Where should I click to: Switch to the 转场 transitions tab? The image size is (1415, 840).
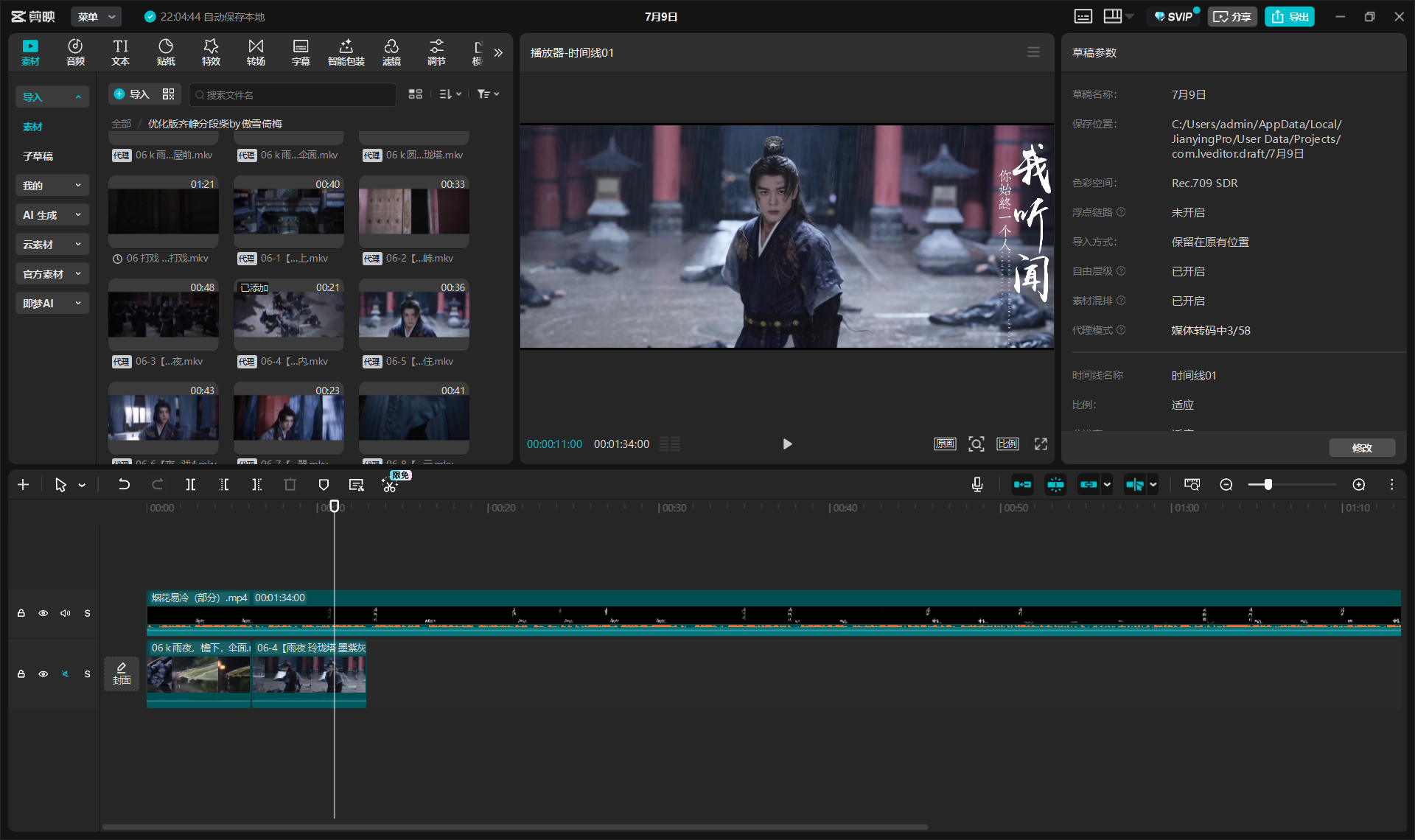point(256,52)
